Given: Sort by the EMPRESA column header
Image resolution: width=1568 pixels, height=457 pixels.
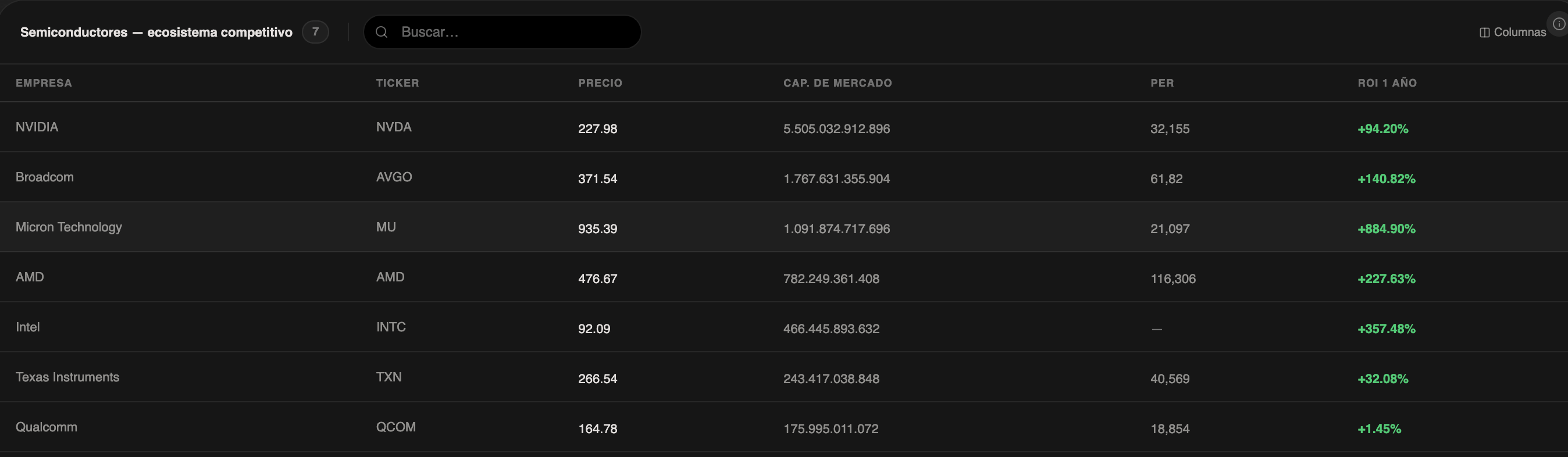Looking at the screenshot, I should click(x=44, y=83).
